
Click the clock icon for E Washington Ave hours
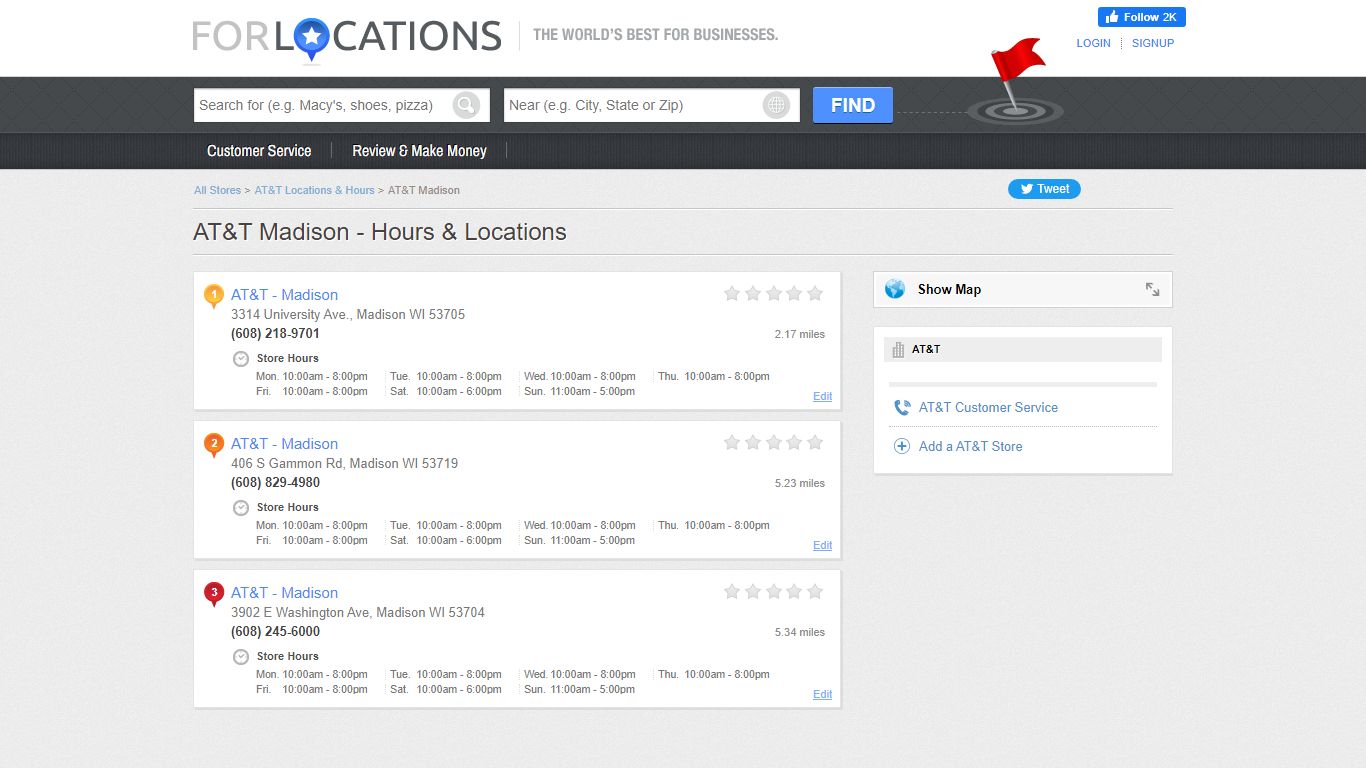point(241,657)
